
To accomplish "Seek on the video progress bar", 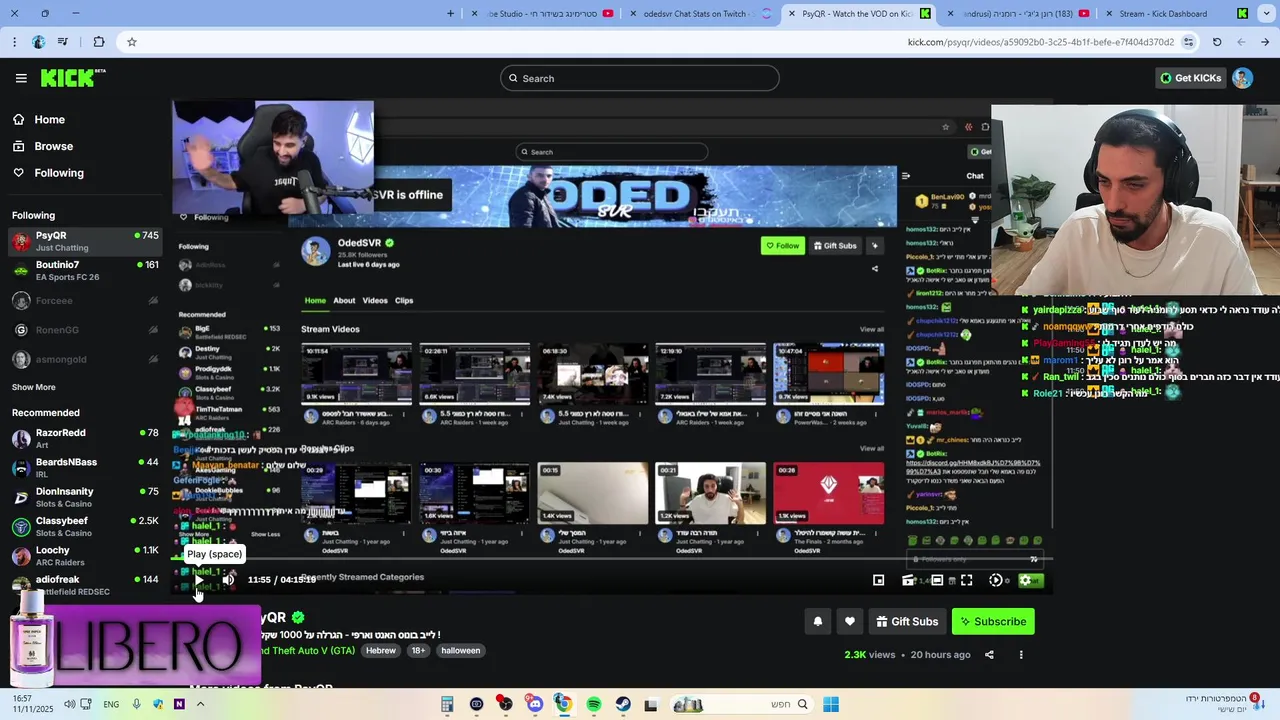I will click(612, 560).
